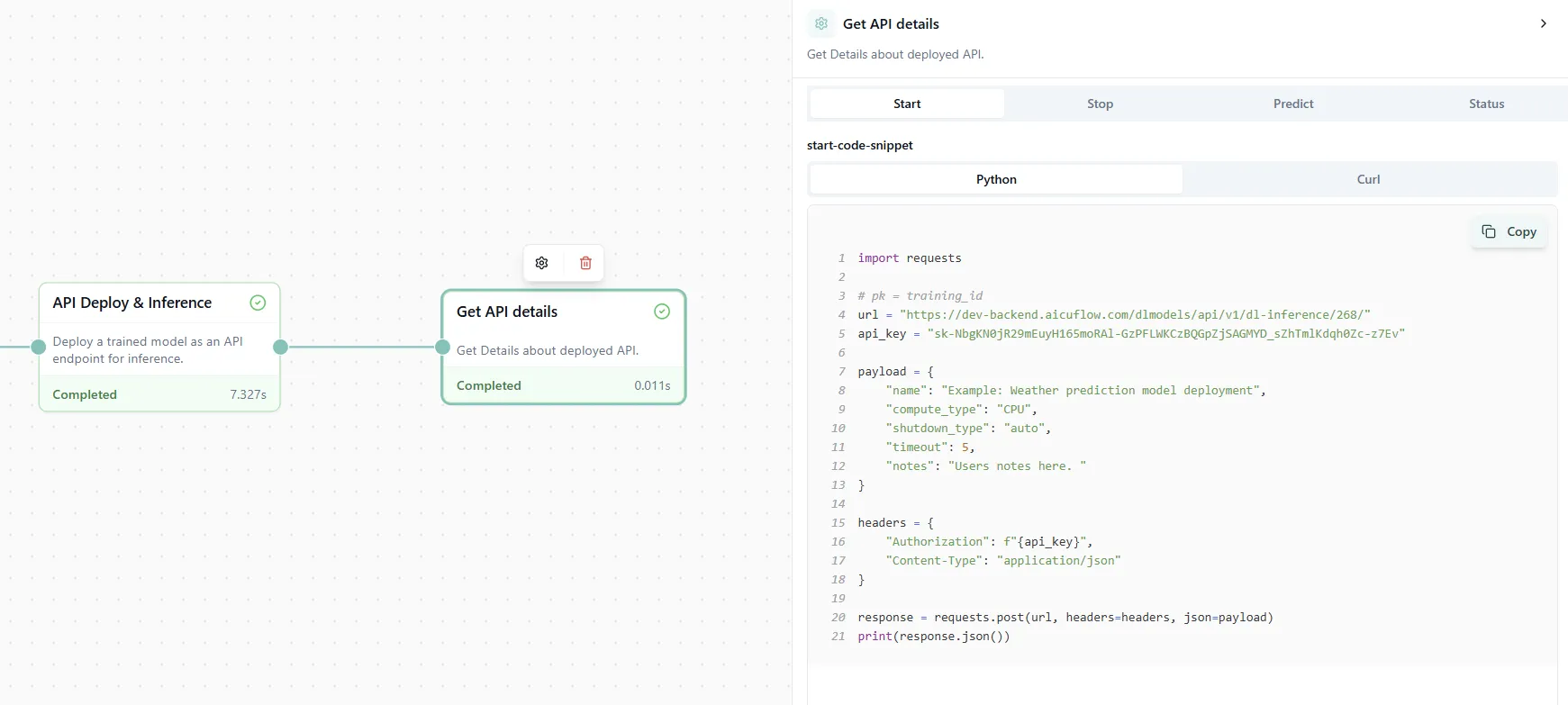The image size is (1568, 705).
Task: Click green checkmark on API Deploy & Inference node
Action: (x=258, y=303)
